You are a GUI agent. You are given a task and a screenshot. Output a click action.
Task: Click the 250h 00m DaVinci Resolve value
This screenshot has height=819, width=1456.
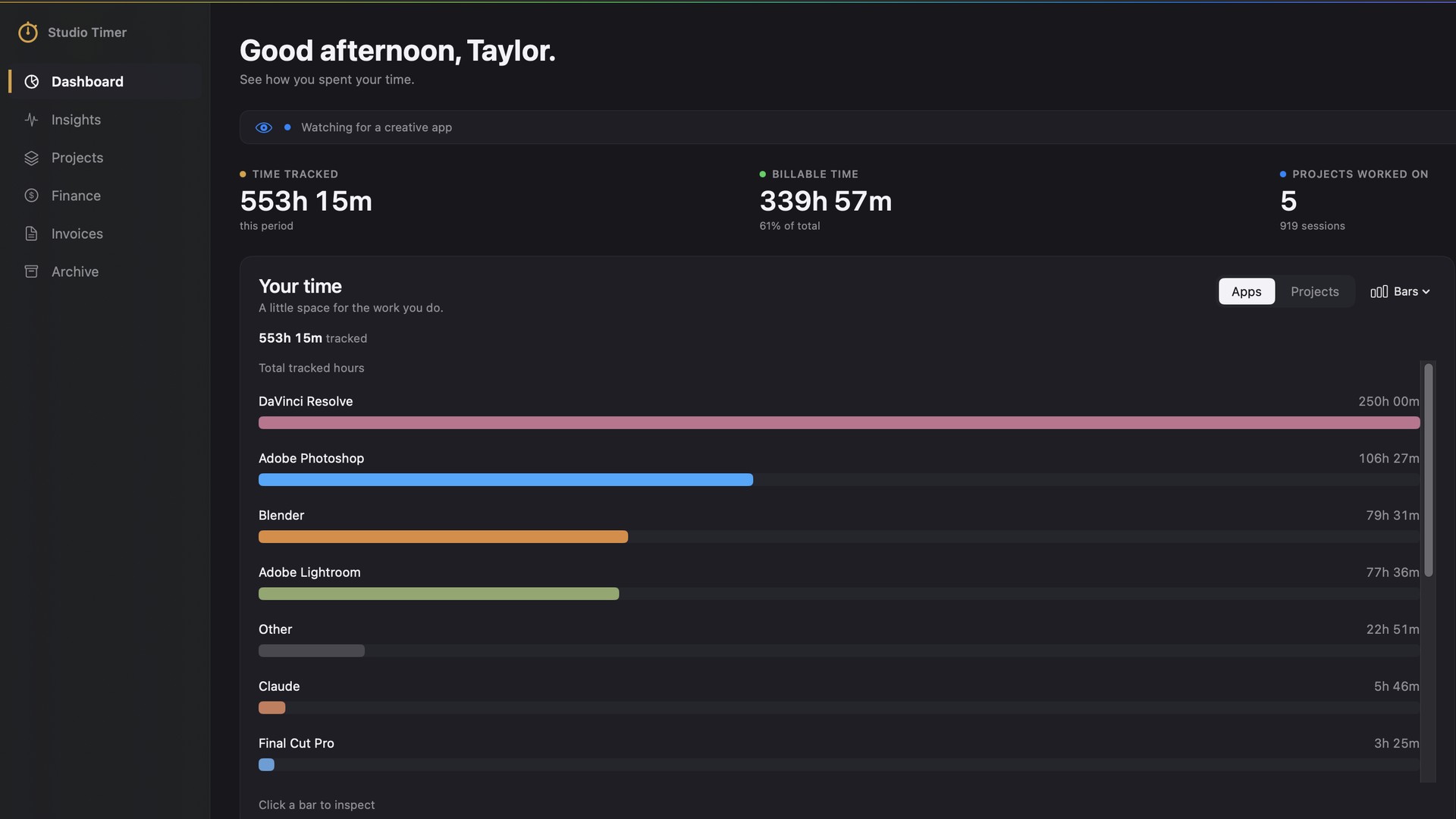1389,401
